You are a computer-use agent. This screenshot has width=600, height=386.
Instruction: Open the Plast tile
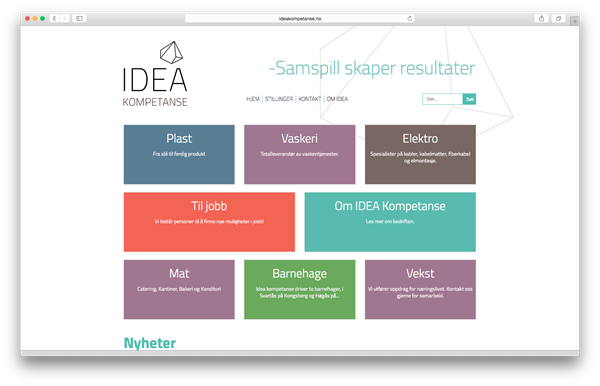(179, 155)
